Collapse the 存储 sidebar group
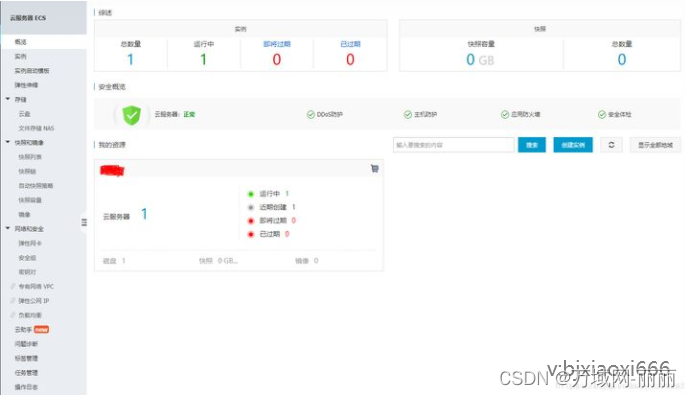 click(8, 99)
